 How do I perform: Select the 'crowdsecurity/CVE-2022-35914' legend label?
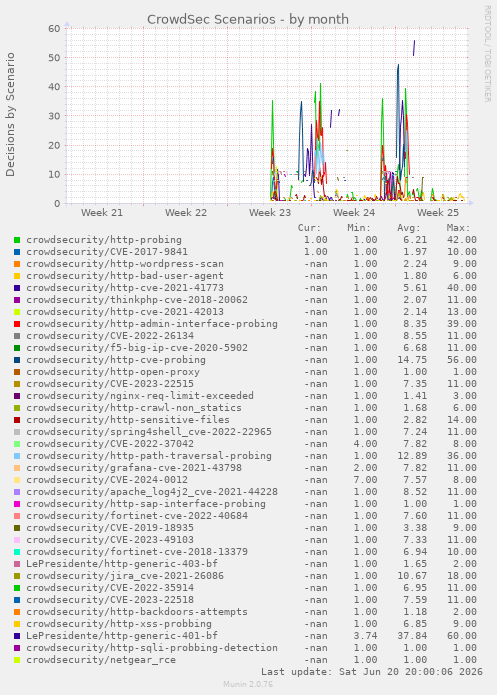point(110,588)
